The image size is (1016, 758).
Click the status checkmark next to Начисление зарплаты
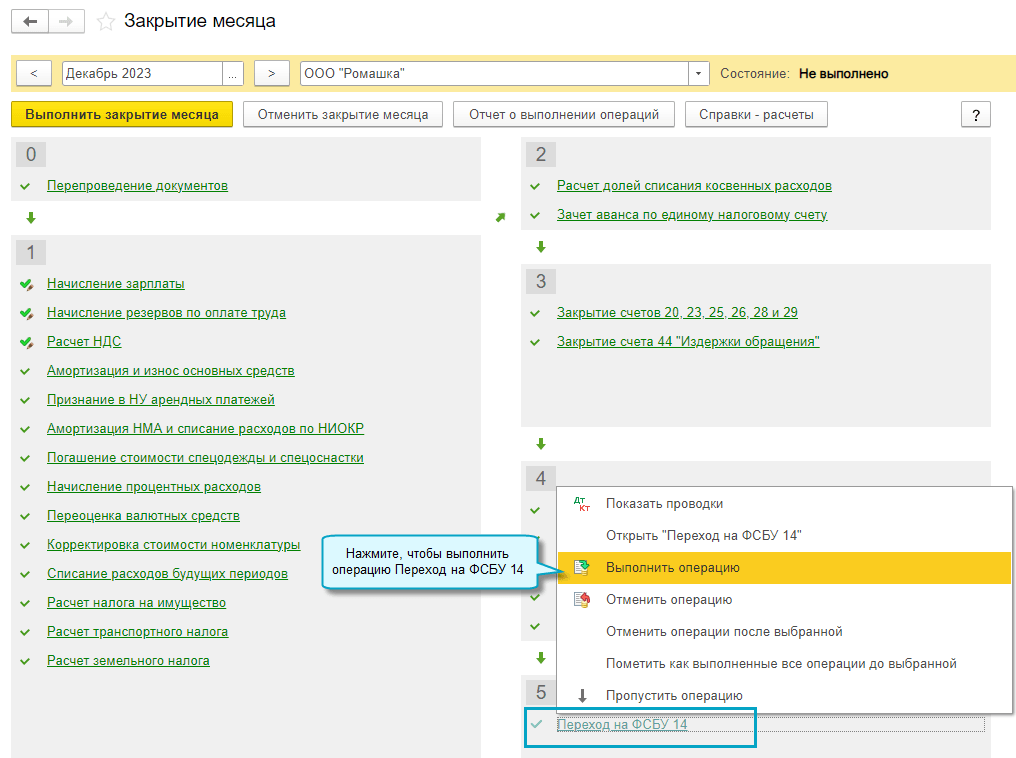(26, 284)
